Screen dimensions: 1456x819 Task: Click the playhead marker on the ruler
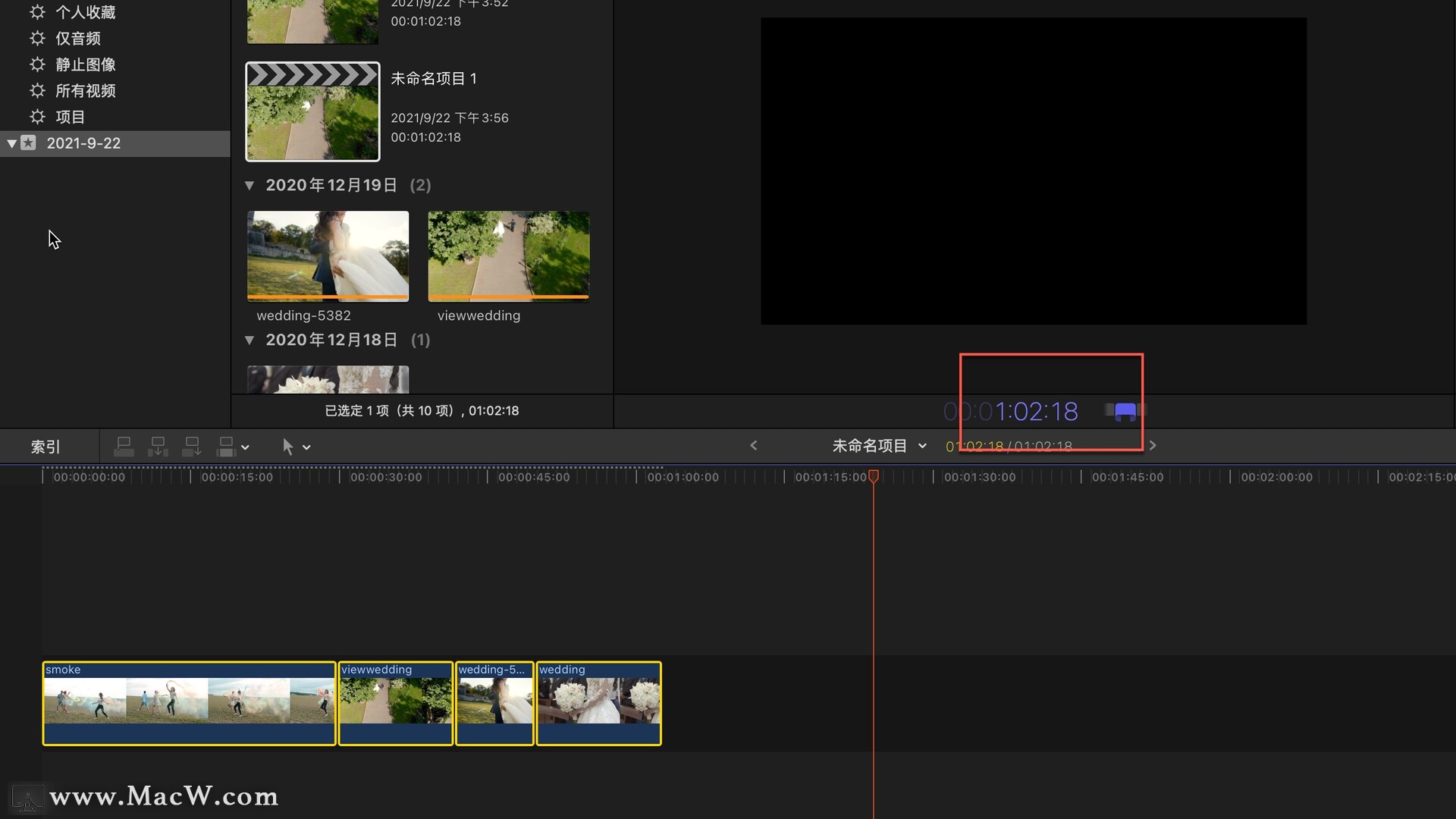click(x=874, y=476)
